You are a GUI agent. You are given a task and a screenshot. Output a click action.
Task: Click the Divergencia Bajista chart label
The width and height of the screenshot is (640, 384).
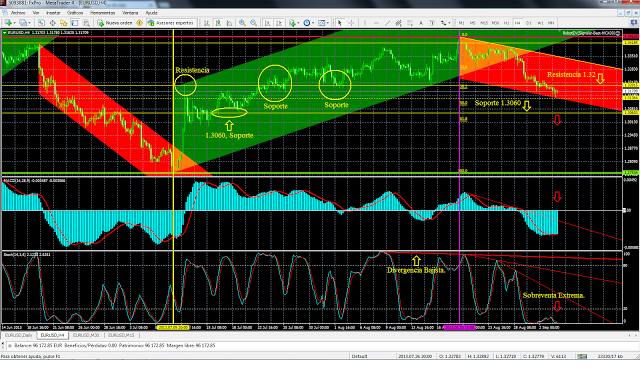(x=416, y=270)
